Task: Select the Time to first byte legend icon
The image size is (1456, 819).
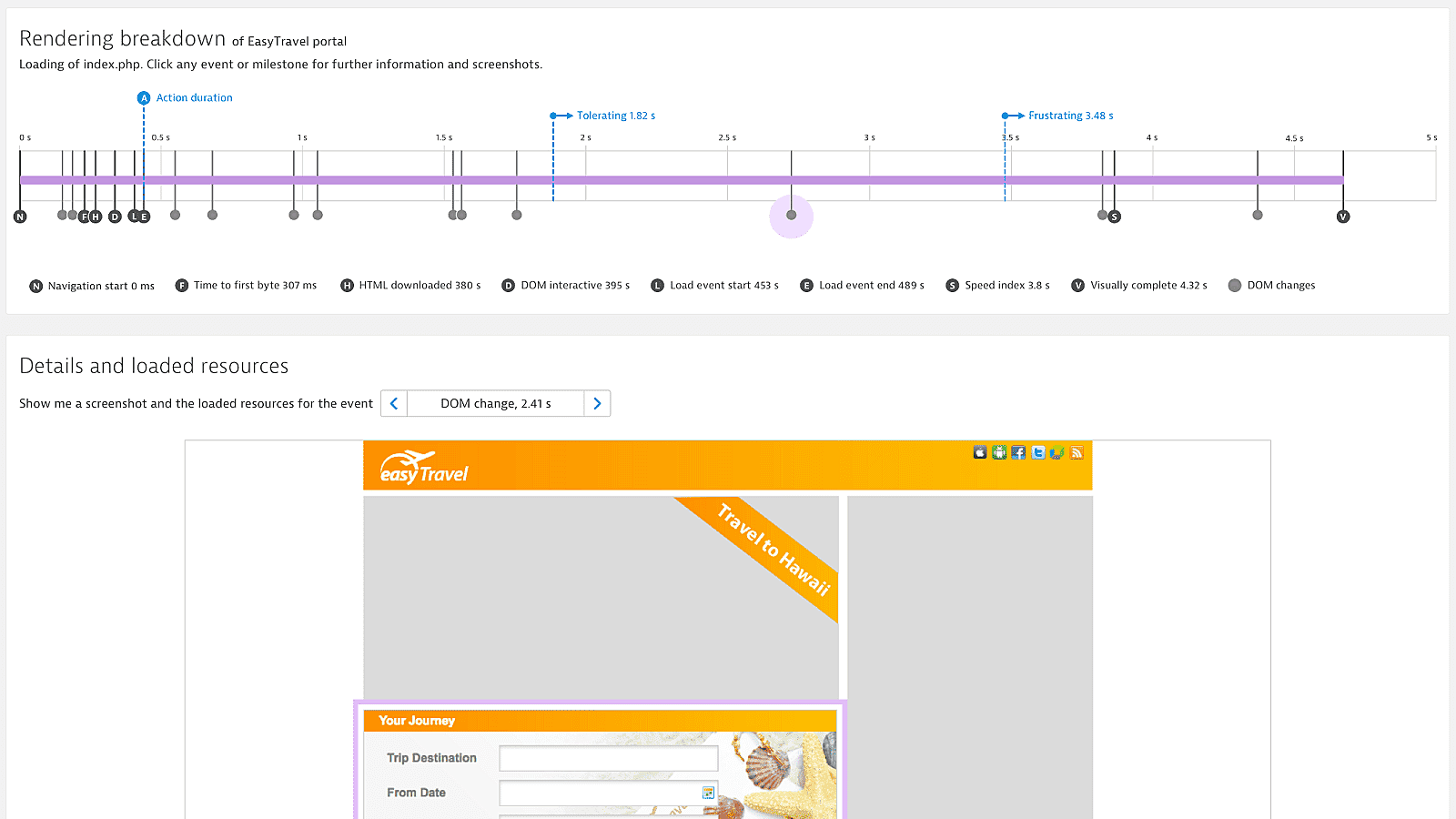Action: coord(180,285)
